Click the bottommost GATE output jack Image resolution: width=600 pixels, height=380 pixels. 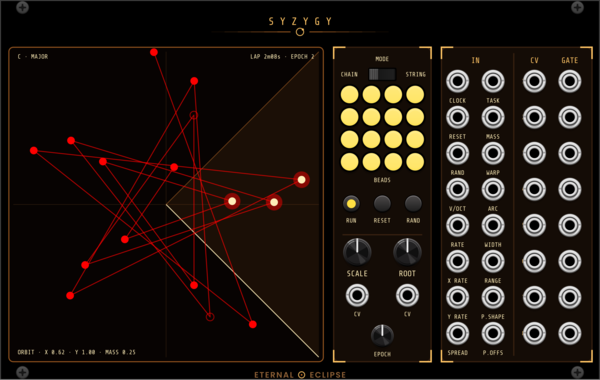[570, 333]
